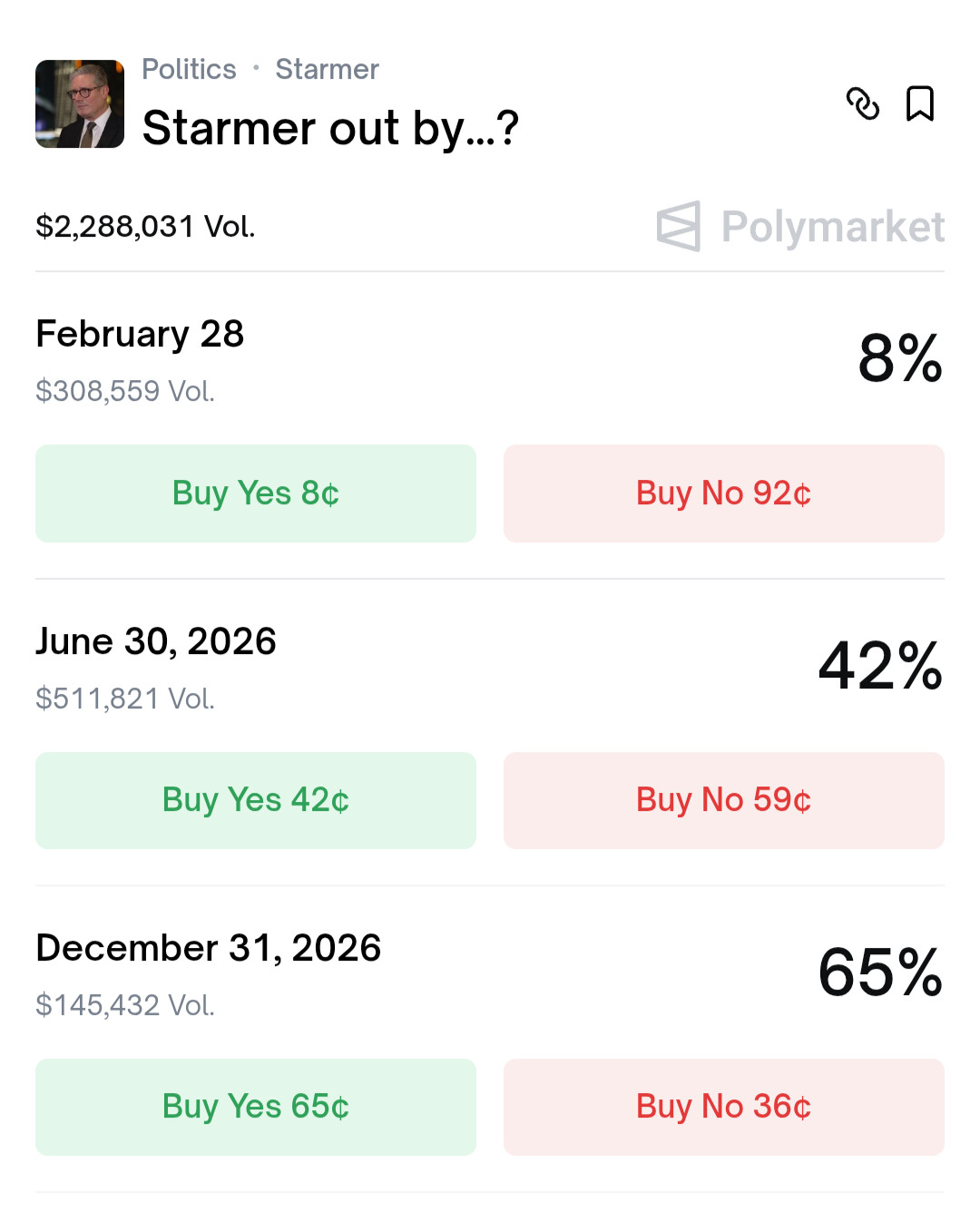This screenshot has height=1231, width=980.
Task: Click the total $2,288,031 volume text
Action: [x=145, y=227]
